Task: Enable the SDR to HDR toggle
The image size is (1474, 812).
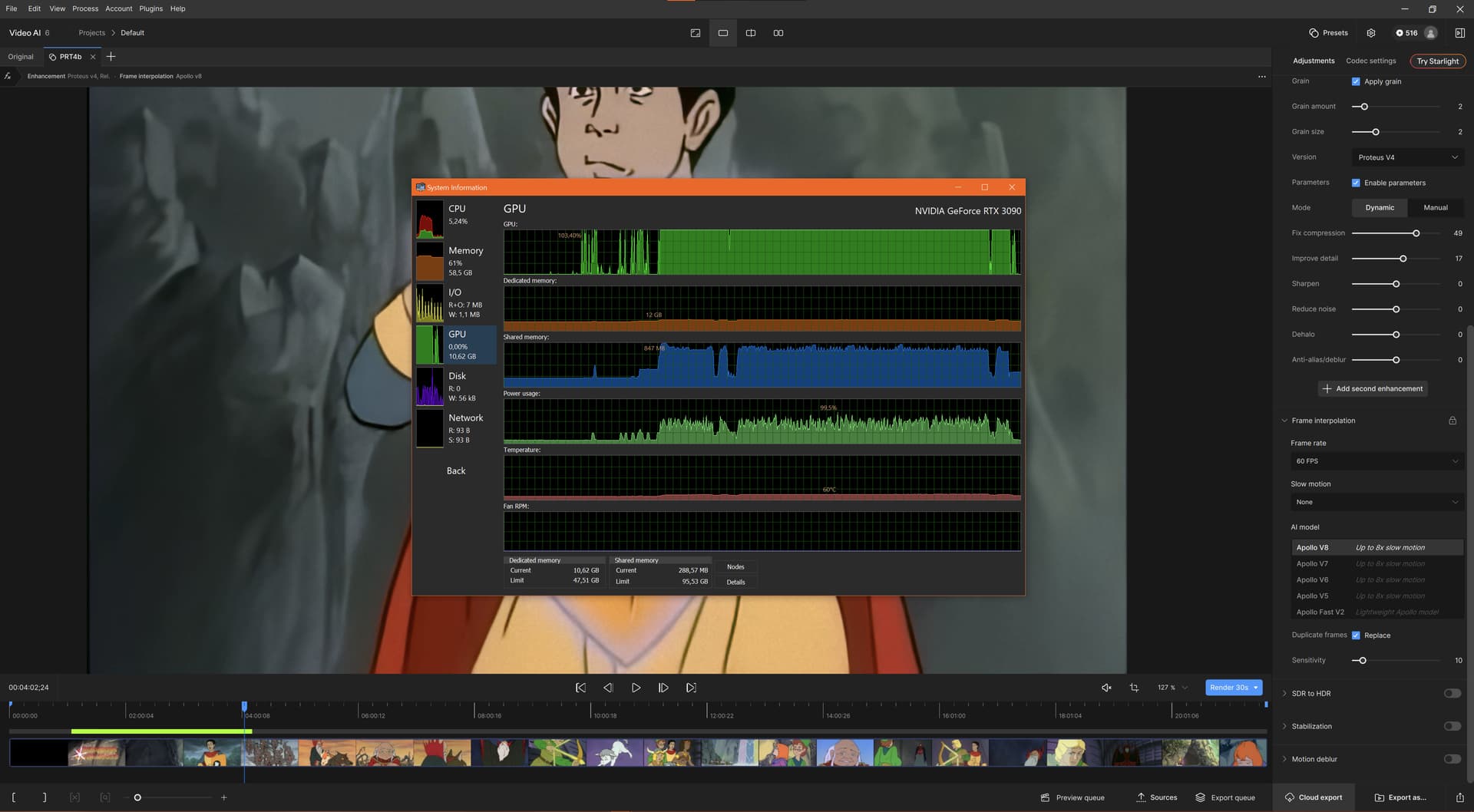Action: [1452, 694]
